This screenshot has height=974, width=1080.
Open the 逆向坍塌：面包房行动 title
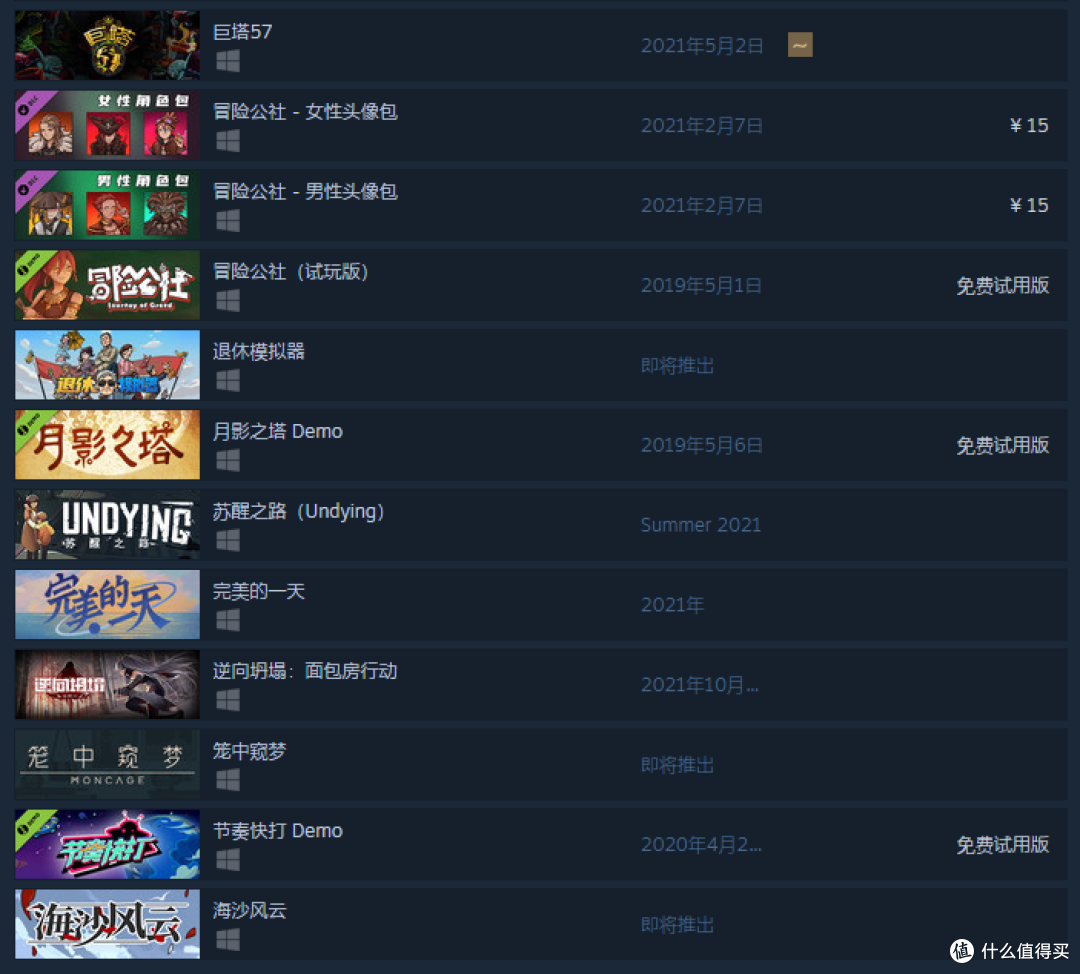[305, 671]
